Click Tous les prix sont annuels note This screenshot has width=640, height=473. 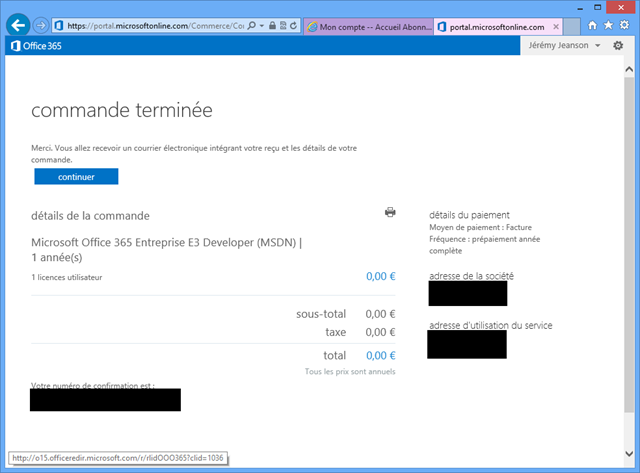click(350, 371)
